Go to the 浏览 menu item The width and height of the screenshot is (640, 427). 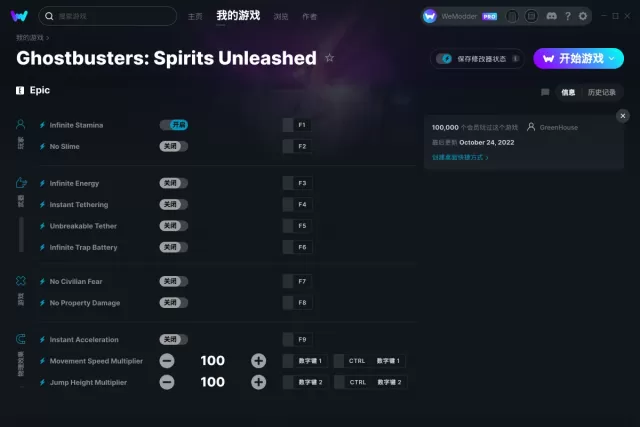click(x=281, y=17)
